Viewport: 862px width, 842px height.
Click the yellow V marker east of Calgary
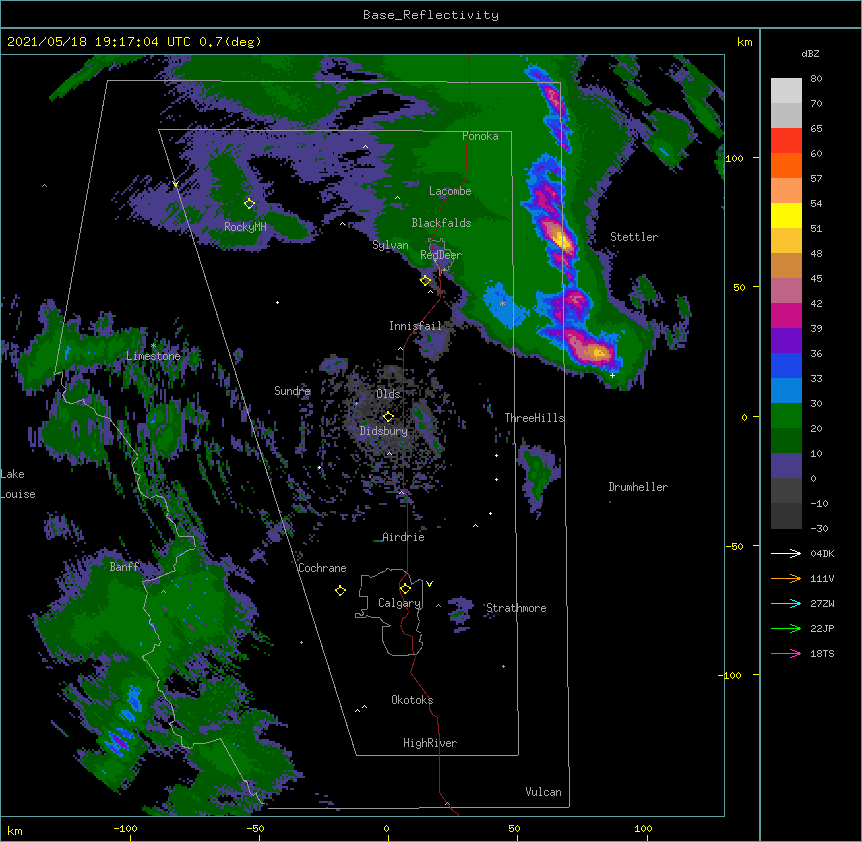click(x=429, y=584)
